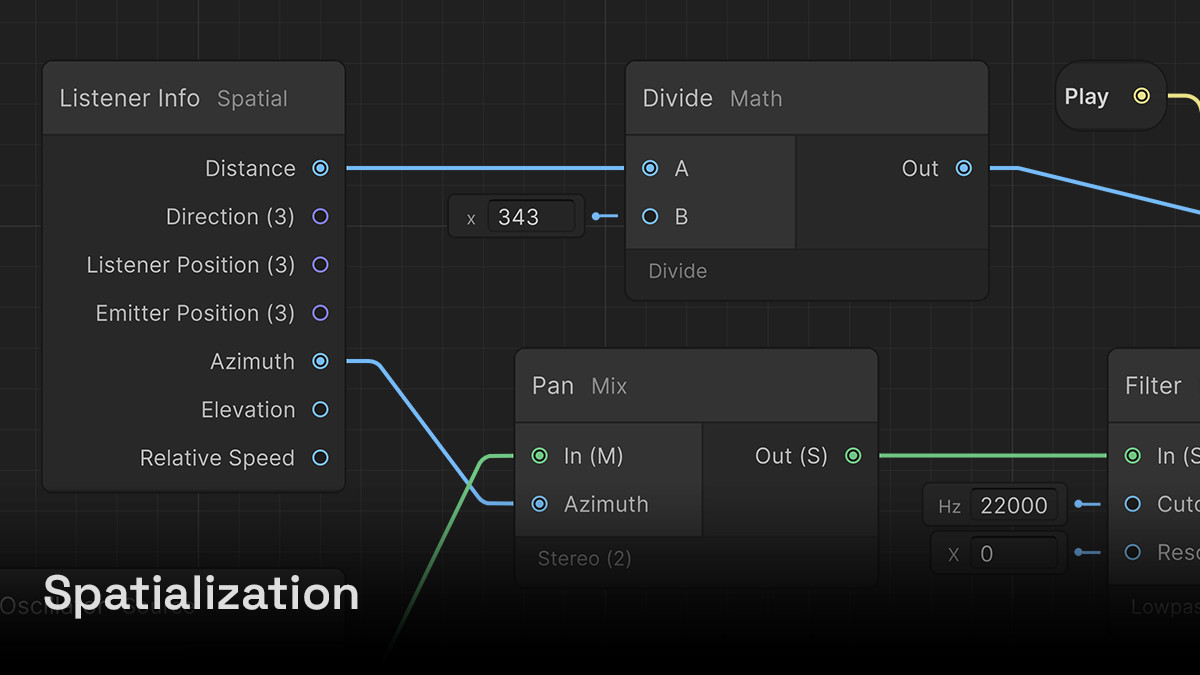The height and width of the screenshot is (675, 1200).
Task: Click the Azimuth input port on Pan node
Action: coord(540,504)
